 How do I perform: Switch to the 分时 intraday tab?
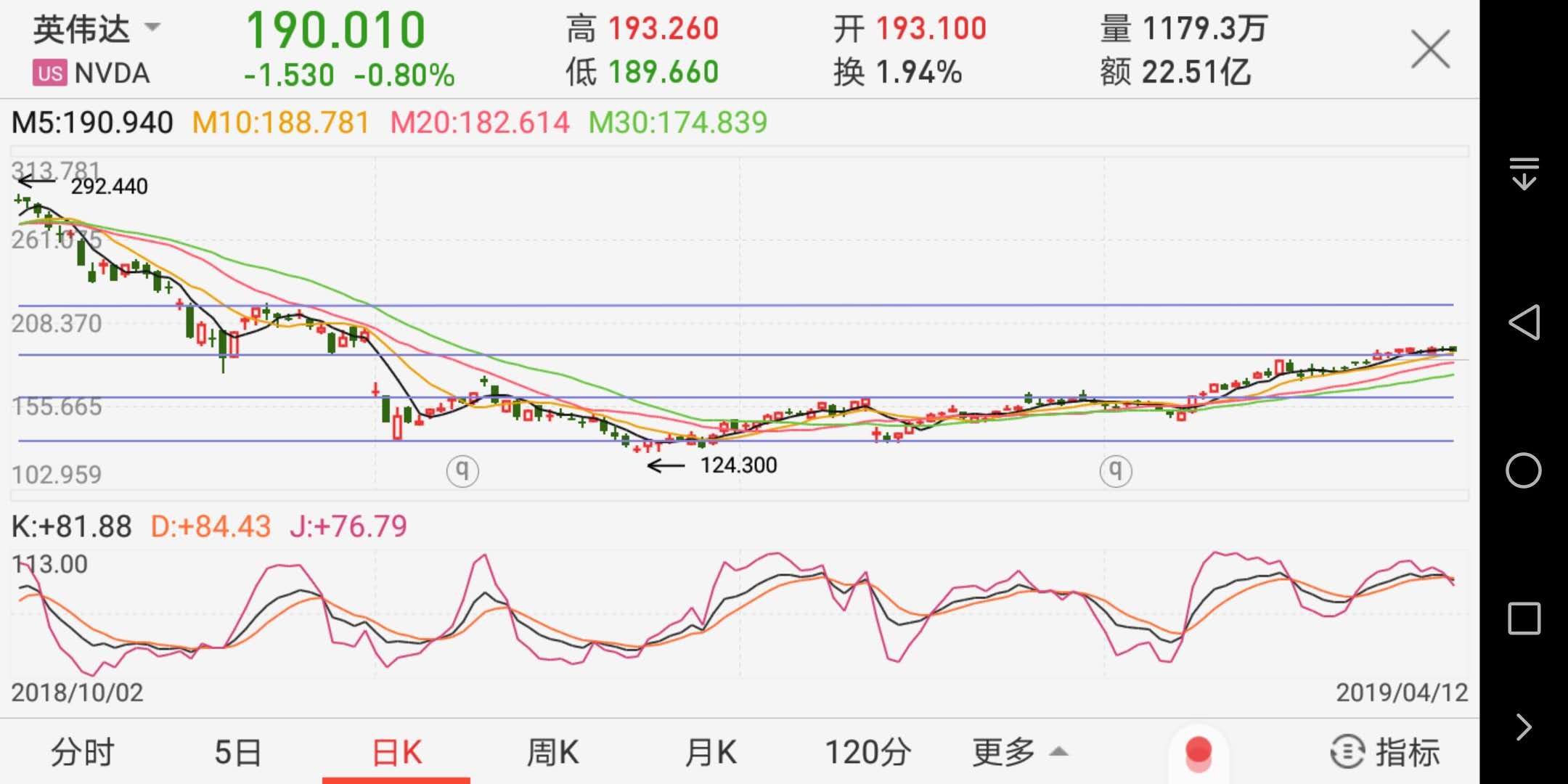[x=82, y=752]
